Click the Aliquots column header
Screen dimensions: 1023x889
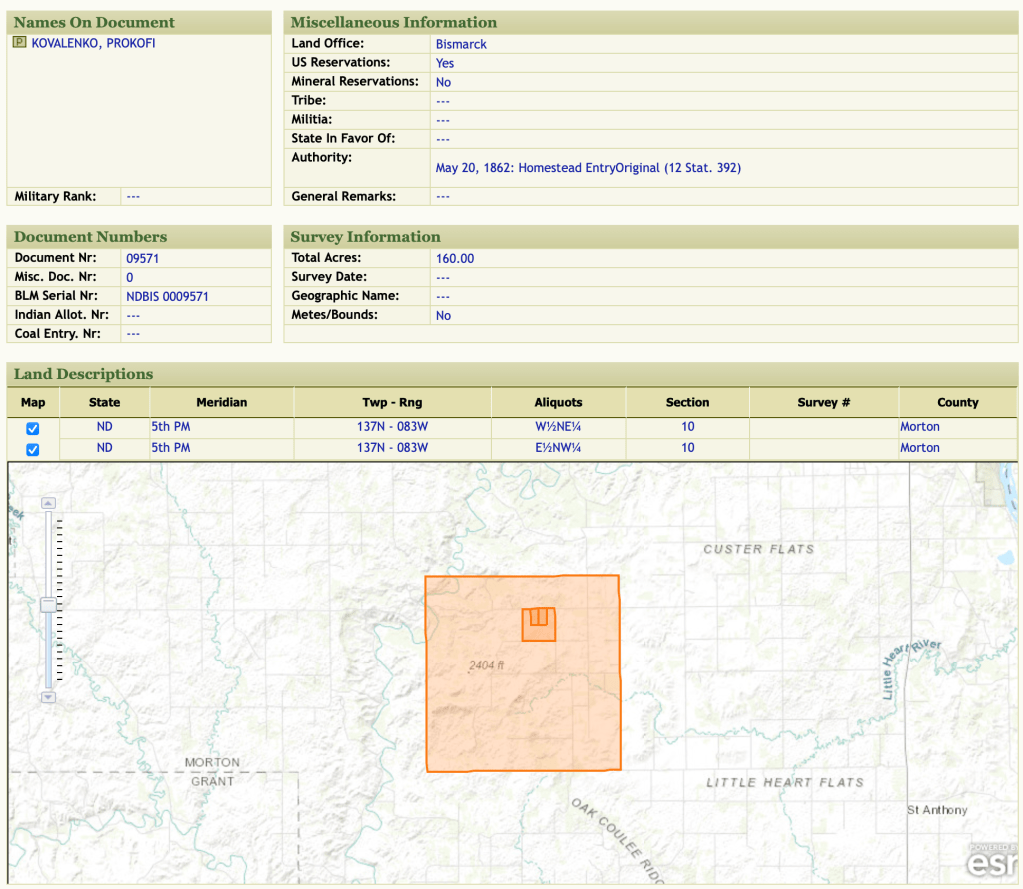(558, 402)
